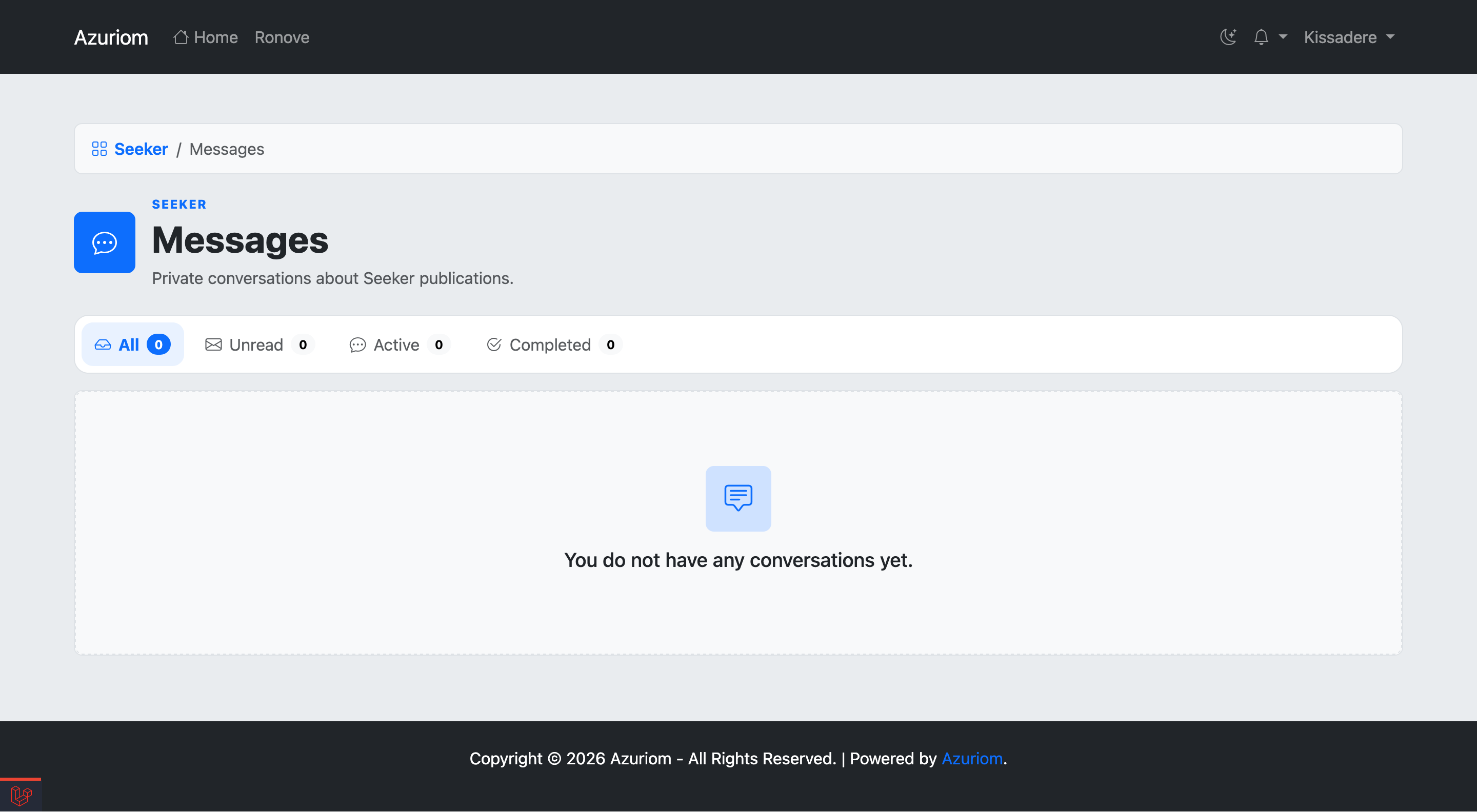Expand the notifications dropdown arrow
This screenshot has height=812, width=1477.
pos(1283,37)
